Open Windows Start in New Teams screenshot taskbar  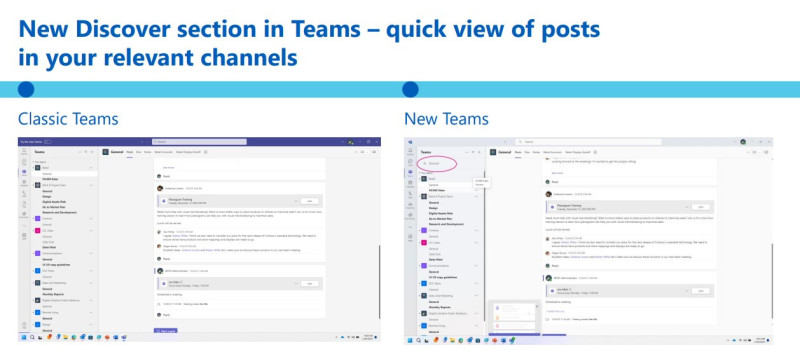409,340
